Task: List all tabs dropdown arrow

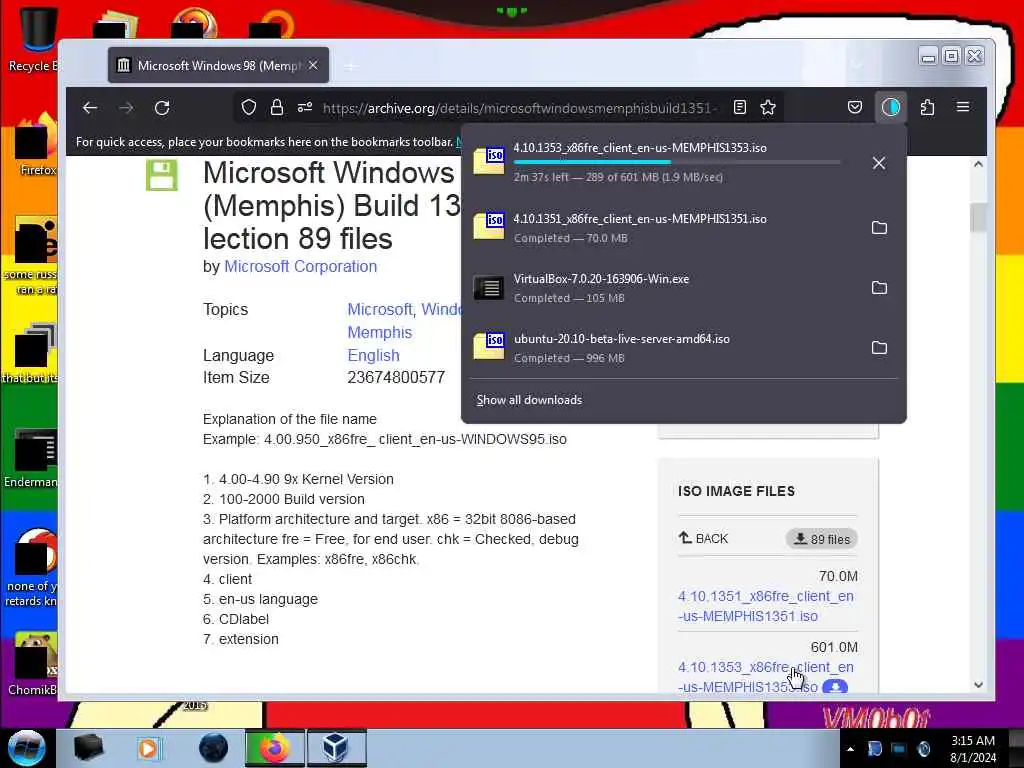Action: click(858, 65)
